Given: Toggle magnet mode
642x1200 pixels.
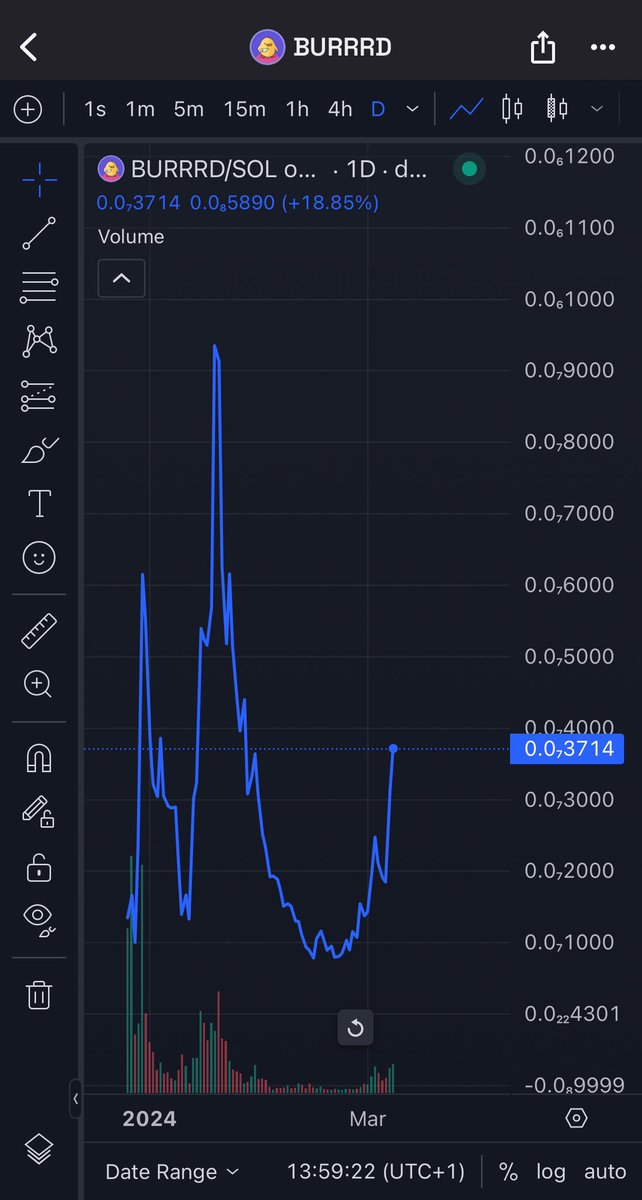Looking at the screenshot, I should pos(39,759).
